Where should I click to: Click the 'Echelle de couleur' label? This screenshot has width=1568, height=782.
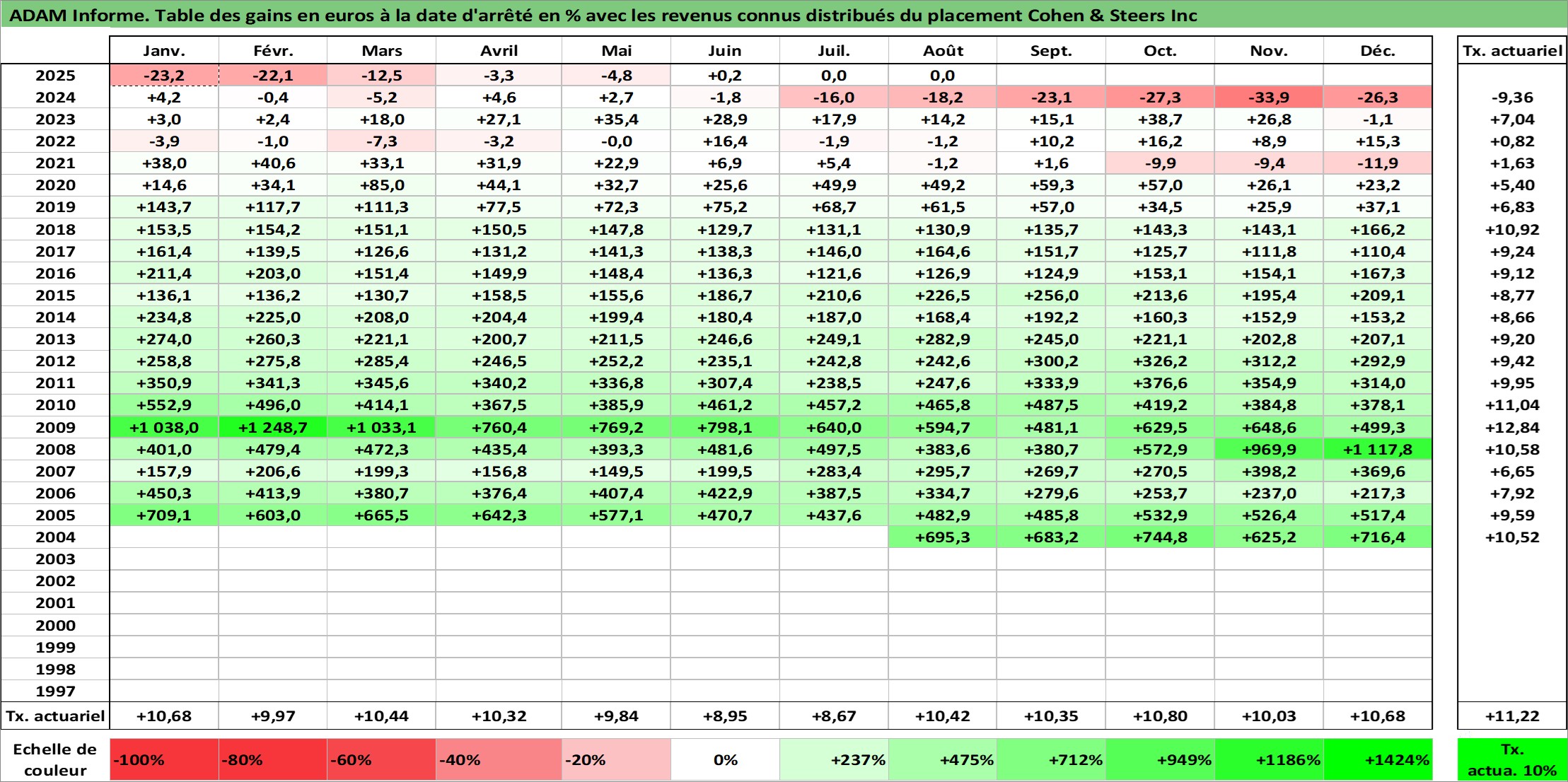[x=55, y=760]
